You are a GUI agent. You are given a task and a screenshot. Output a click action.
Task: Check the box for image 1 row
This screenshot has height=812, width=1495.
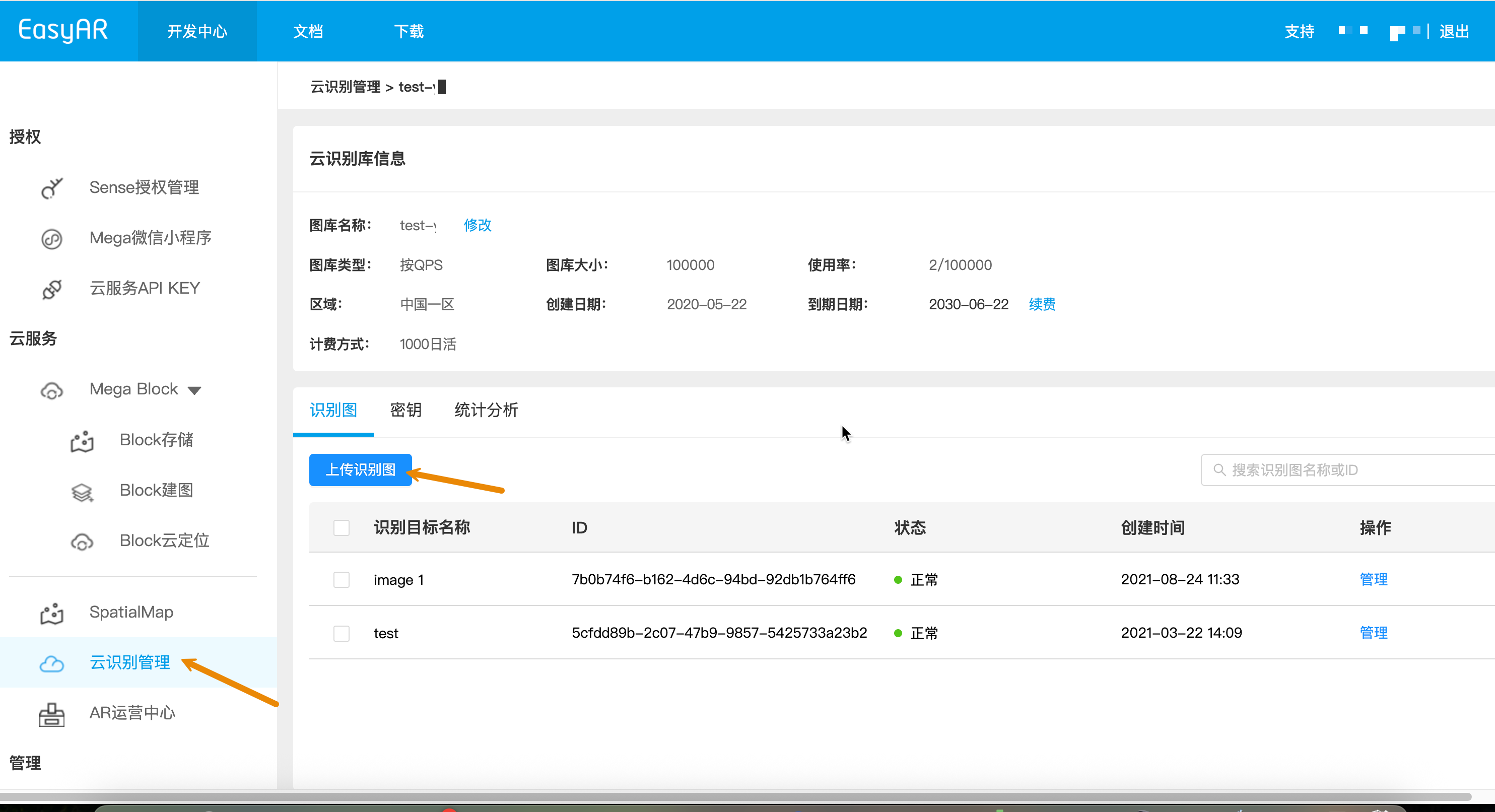coord(341,579)
